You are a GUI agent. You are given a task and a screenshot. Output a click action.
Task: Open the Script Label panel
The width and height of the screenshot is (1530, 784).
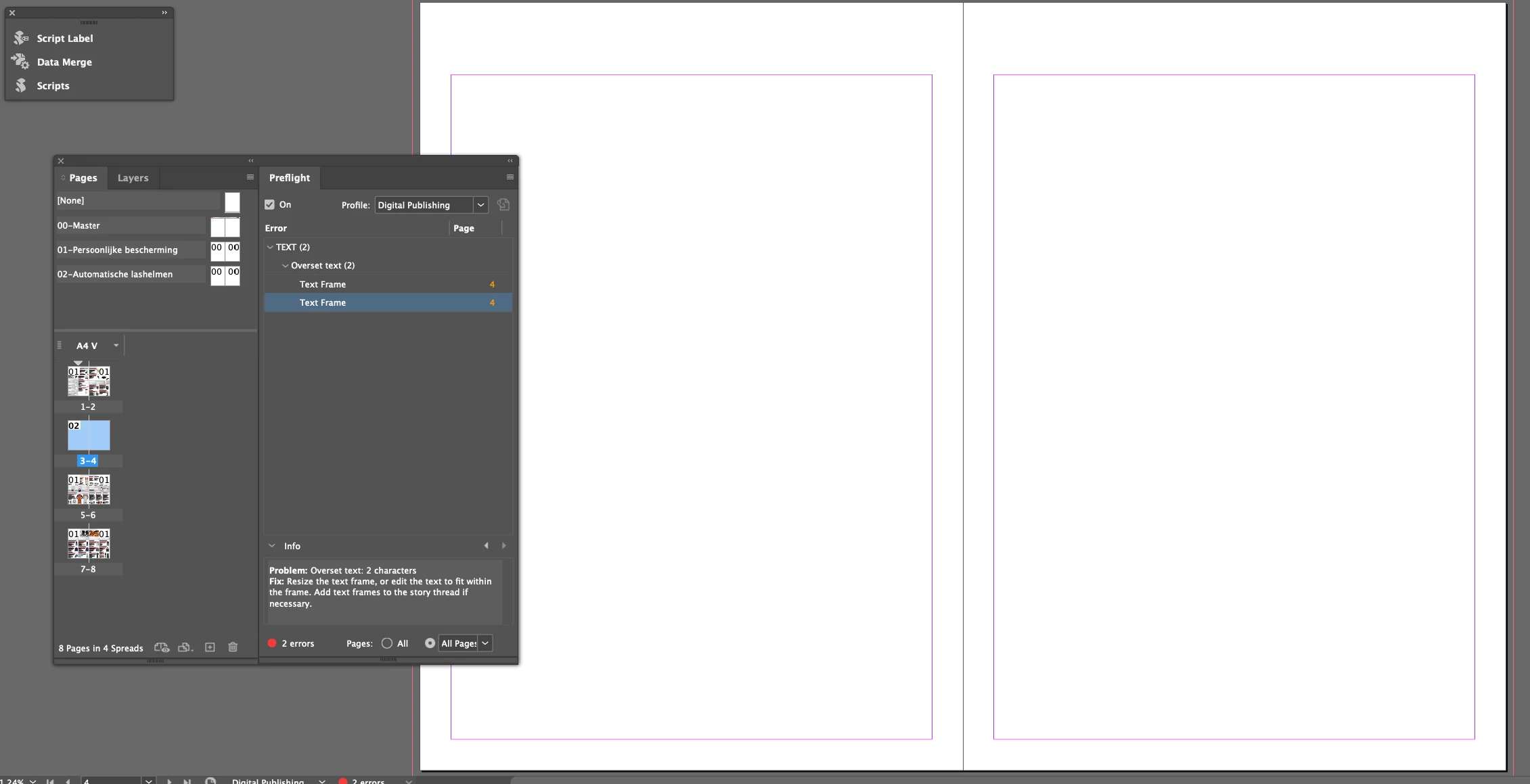pyautogui.click(x=64, y=39)
